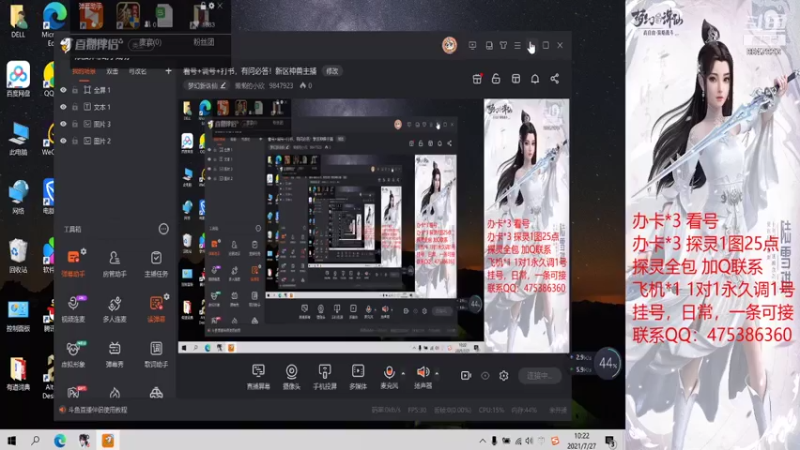Open the gift box icon with red dot
800x450 pixels.
click(477, 79)
